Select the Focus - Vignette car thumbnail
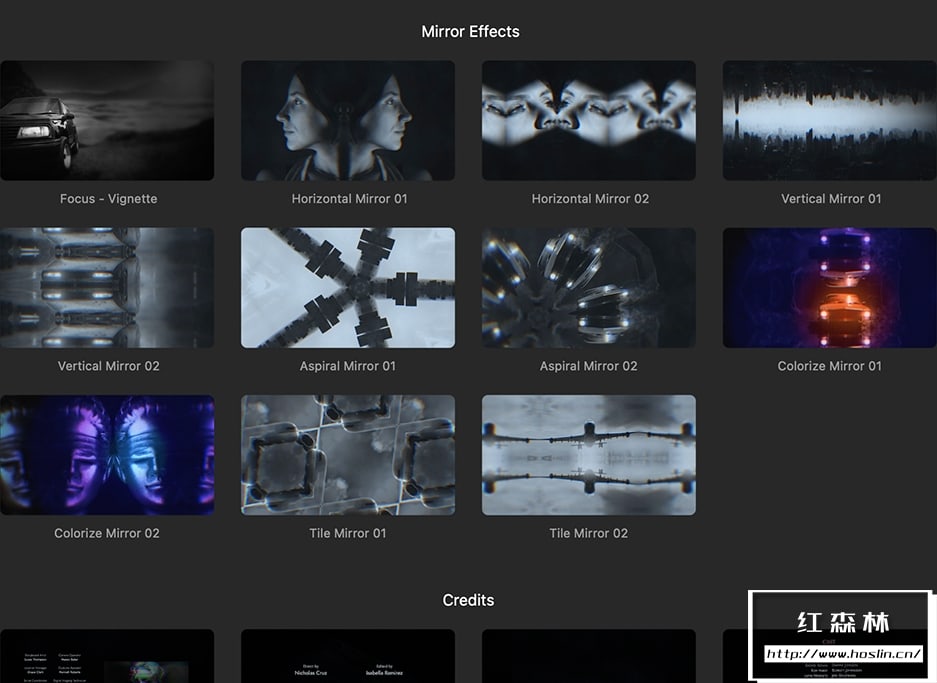Image resolution: width=937 pixels, height=683 pixels. [x=107, y=120]
